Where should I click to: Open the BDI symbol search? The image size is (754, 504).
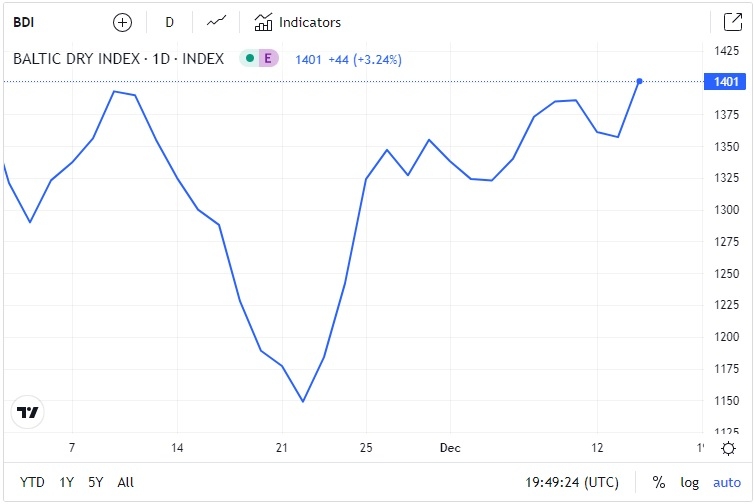pos(23,22)
